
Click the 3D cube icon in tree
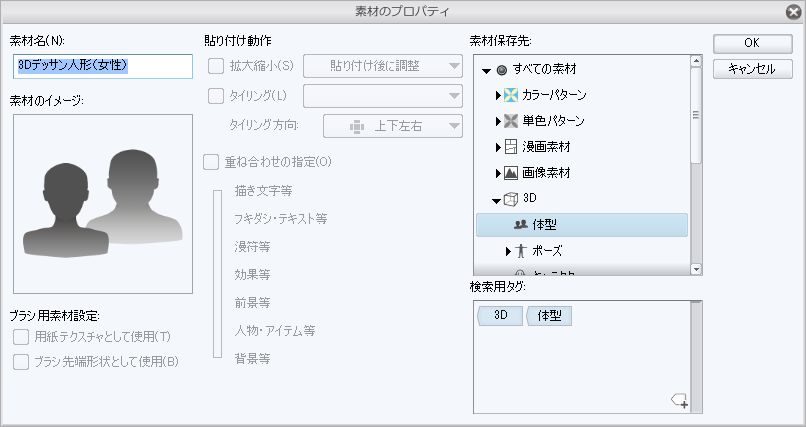[x=510, y=199]
